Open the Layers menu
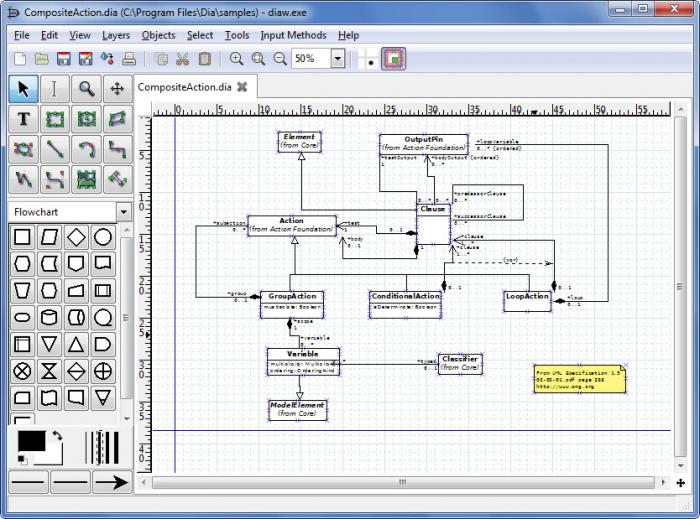 [x=116, y=35]
